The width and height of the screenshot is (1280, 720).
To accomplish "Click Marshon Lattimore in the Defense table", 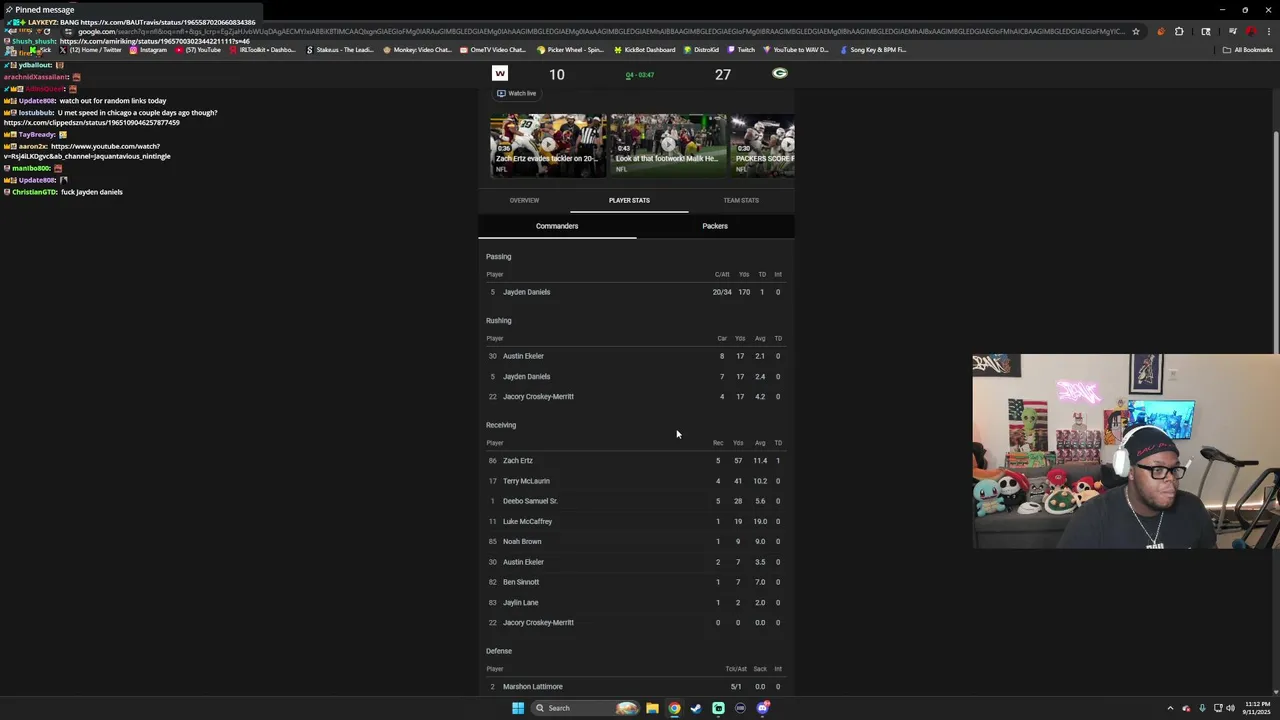I will (533, 687).
